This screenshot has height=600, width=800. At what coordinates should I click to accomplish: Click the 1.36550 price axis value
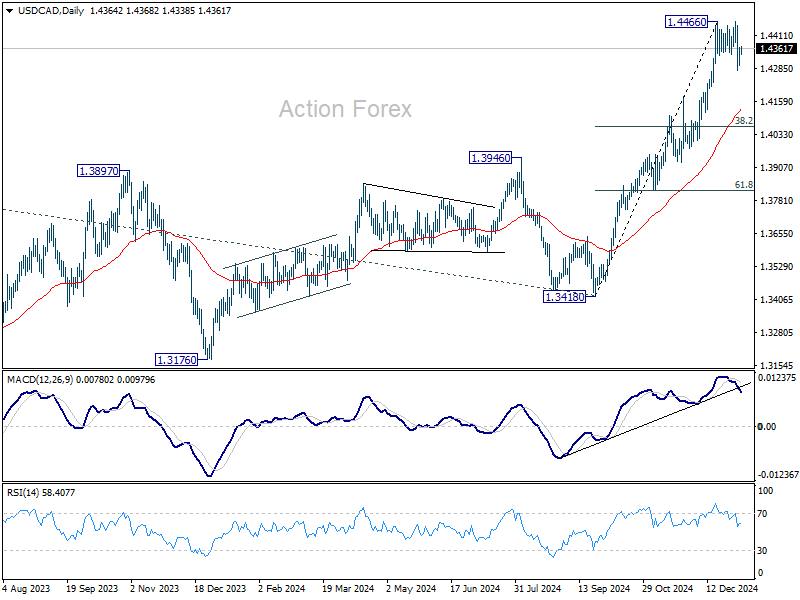pyautogui.click(x=777, y=234)
